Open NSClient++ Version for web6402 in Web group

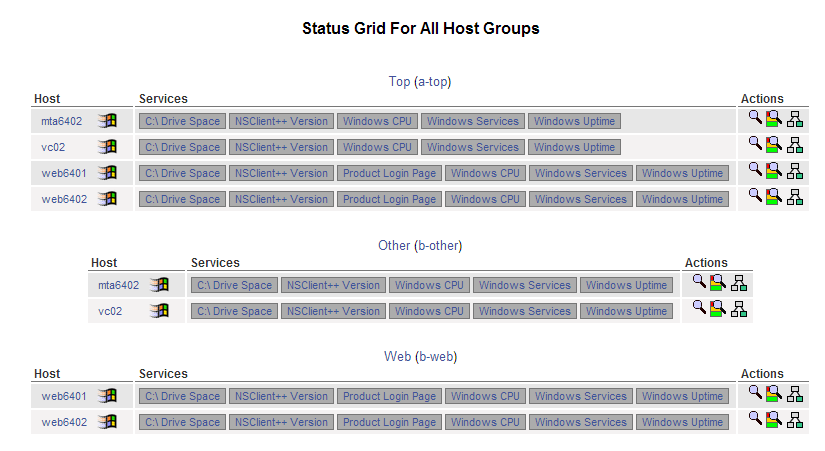click(x=281, y=422)
